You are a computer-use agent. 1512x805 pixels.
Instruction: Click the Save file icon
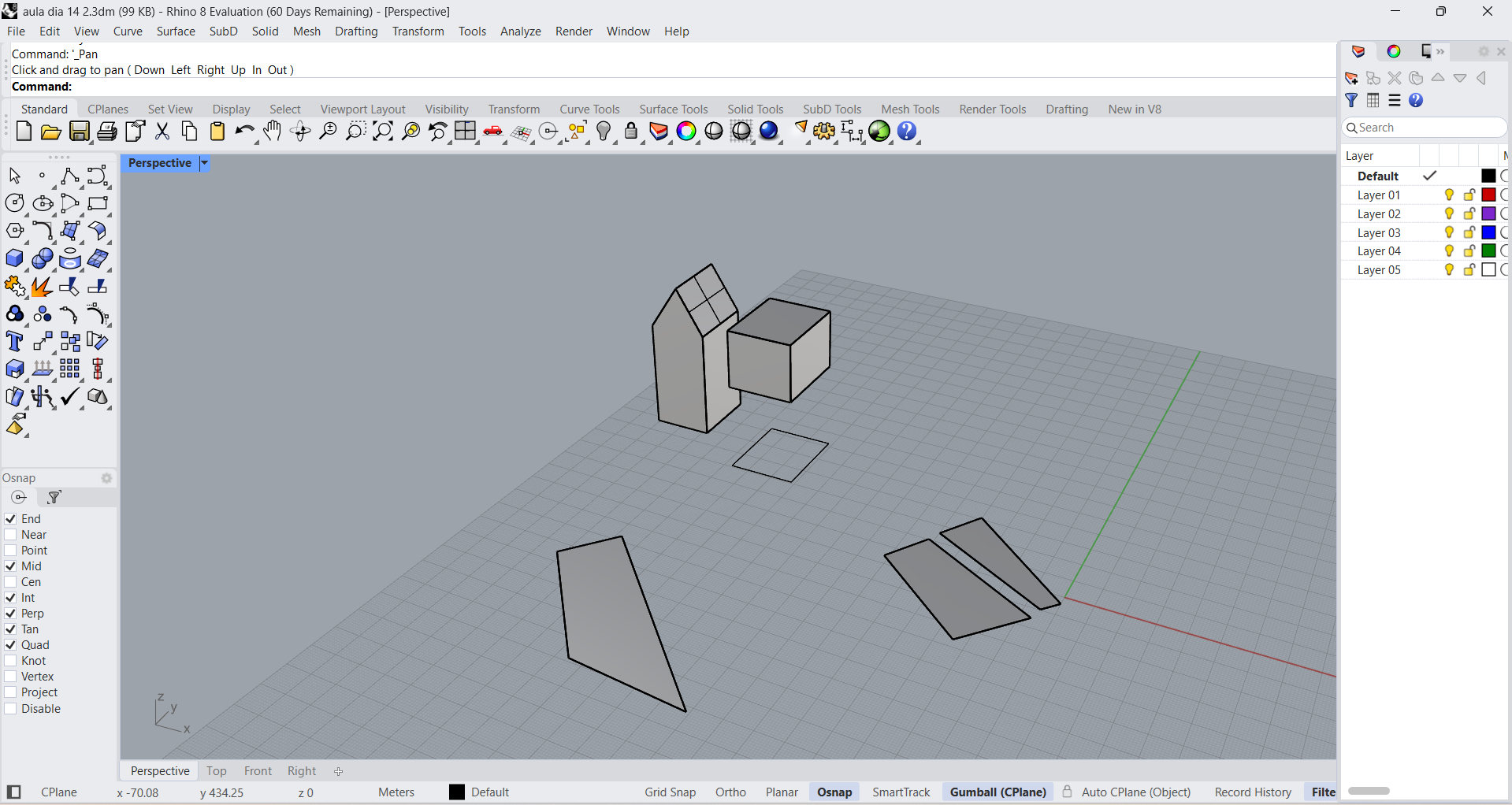(79, 132)
